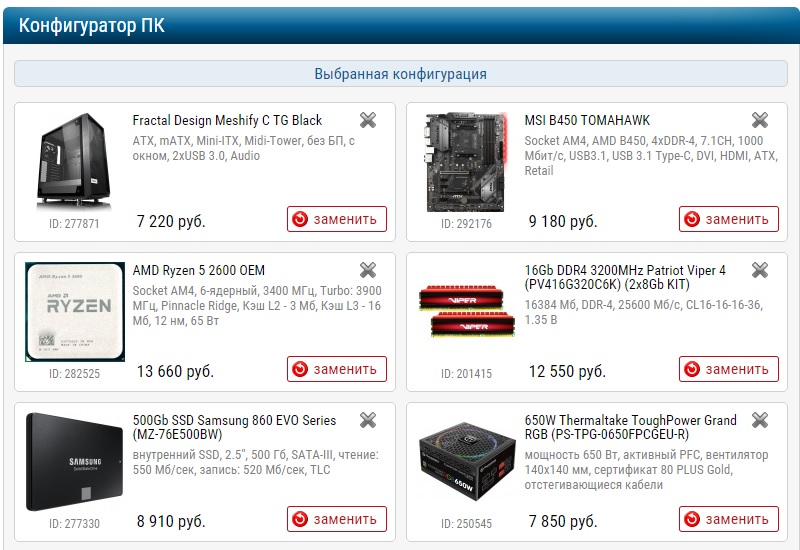Remove Fractal Design Meshify C case with X icon

pyautogui.click(x=367, y=120)
